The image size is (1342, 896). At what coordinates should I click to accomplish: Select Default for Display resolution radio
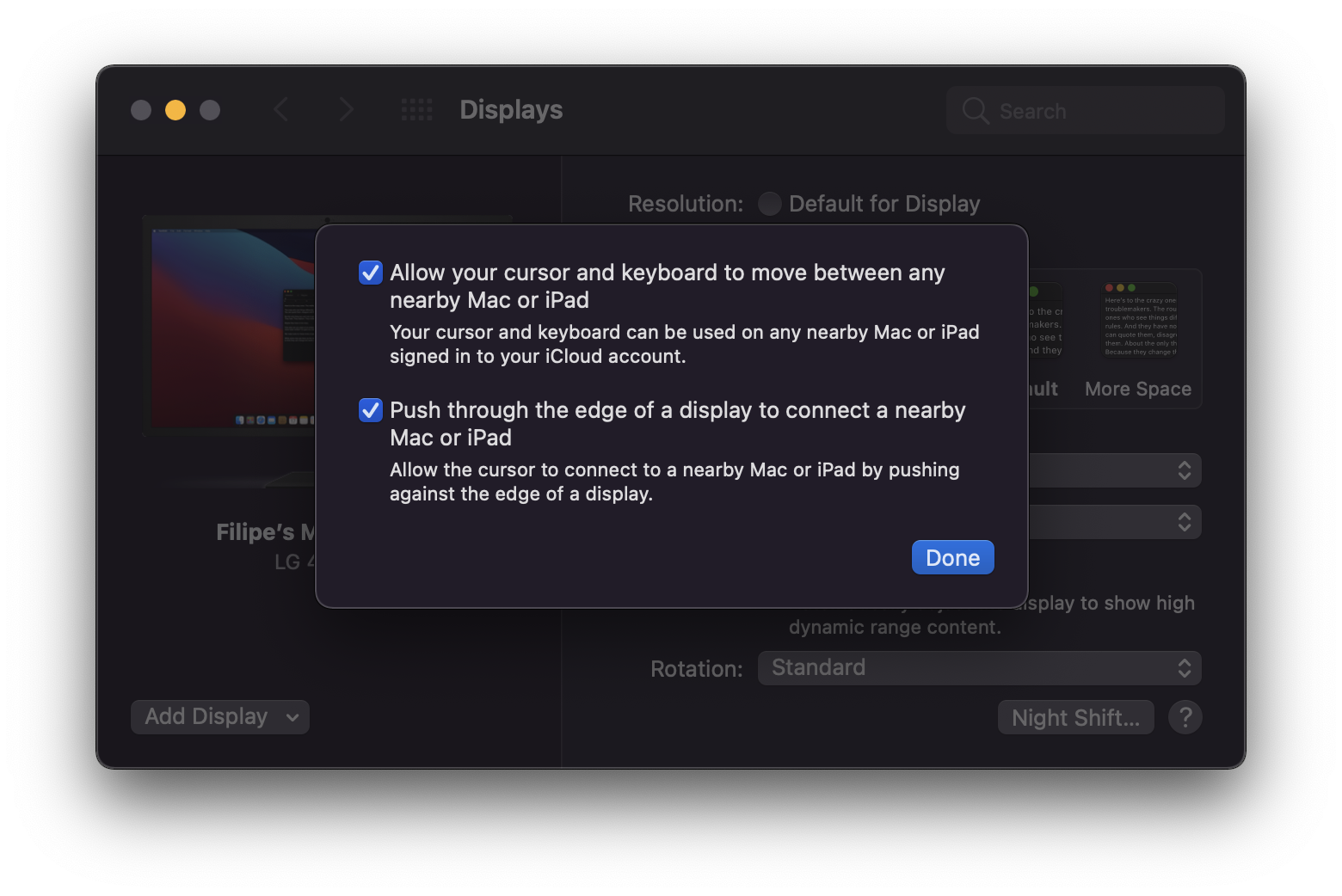(x=770, y=204)
